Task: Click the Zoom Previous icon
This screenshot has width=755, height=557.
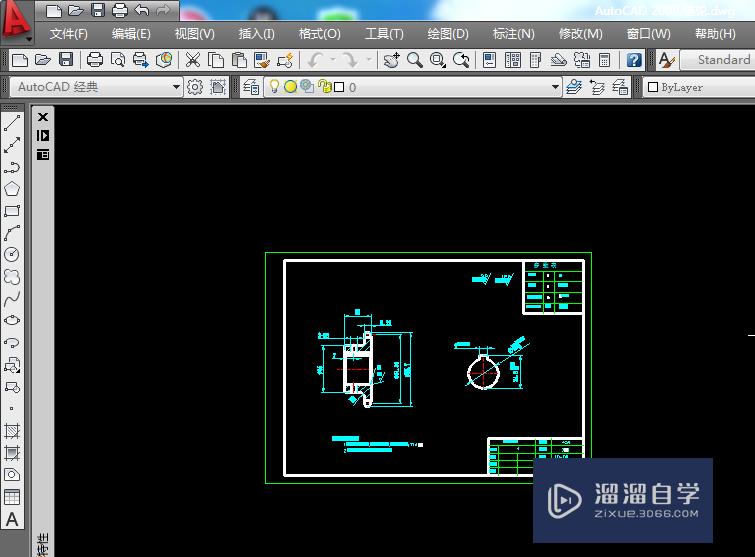Action: click(x=461, y=60)
